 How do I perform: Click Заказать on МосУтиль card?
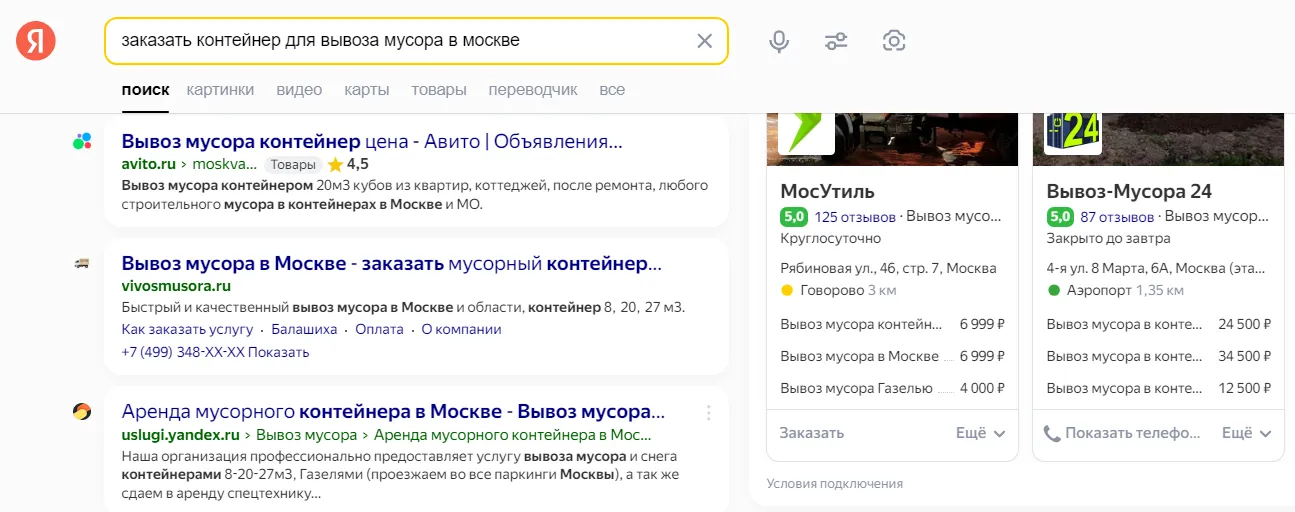pyautogui.click(x=812, y=433)
